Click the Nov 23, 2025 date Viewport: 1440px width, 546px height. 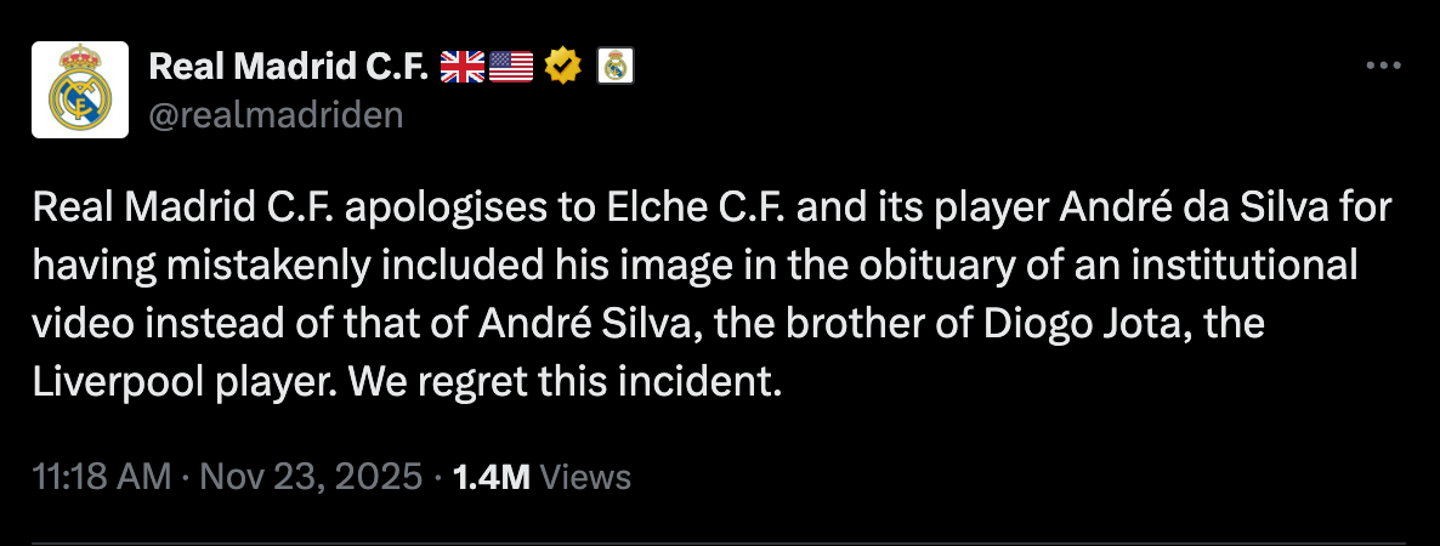(311, 476)
